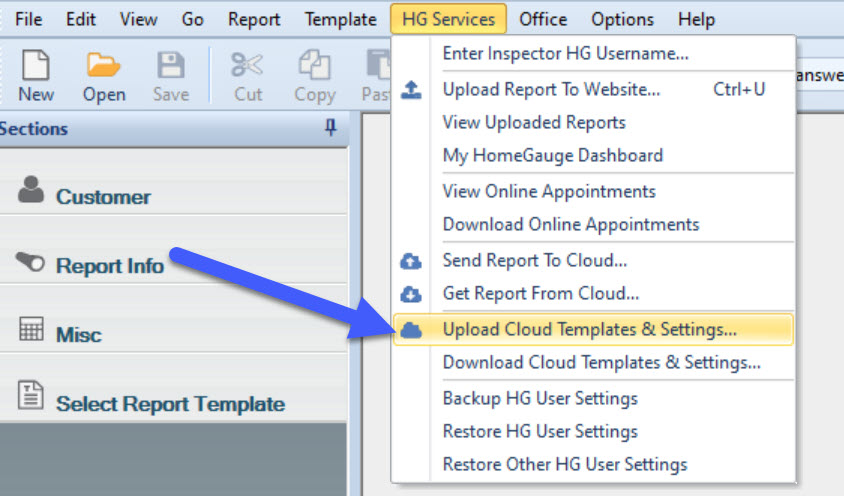
Task: Pin the Sections panel with pushpin icon
Action: click(330, 128)
